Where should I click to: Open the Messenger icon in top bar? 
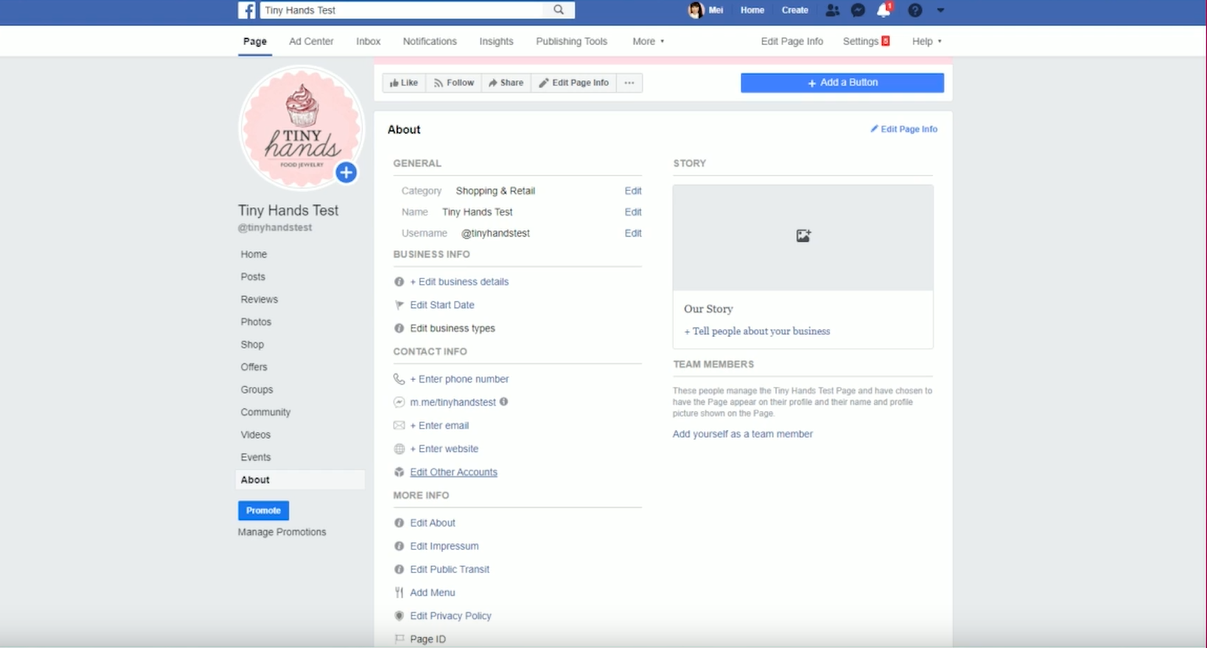[x=858, y=10]
